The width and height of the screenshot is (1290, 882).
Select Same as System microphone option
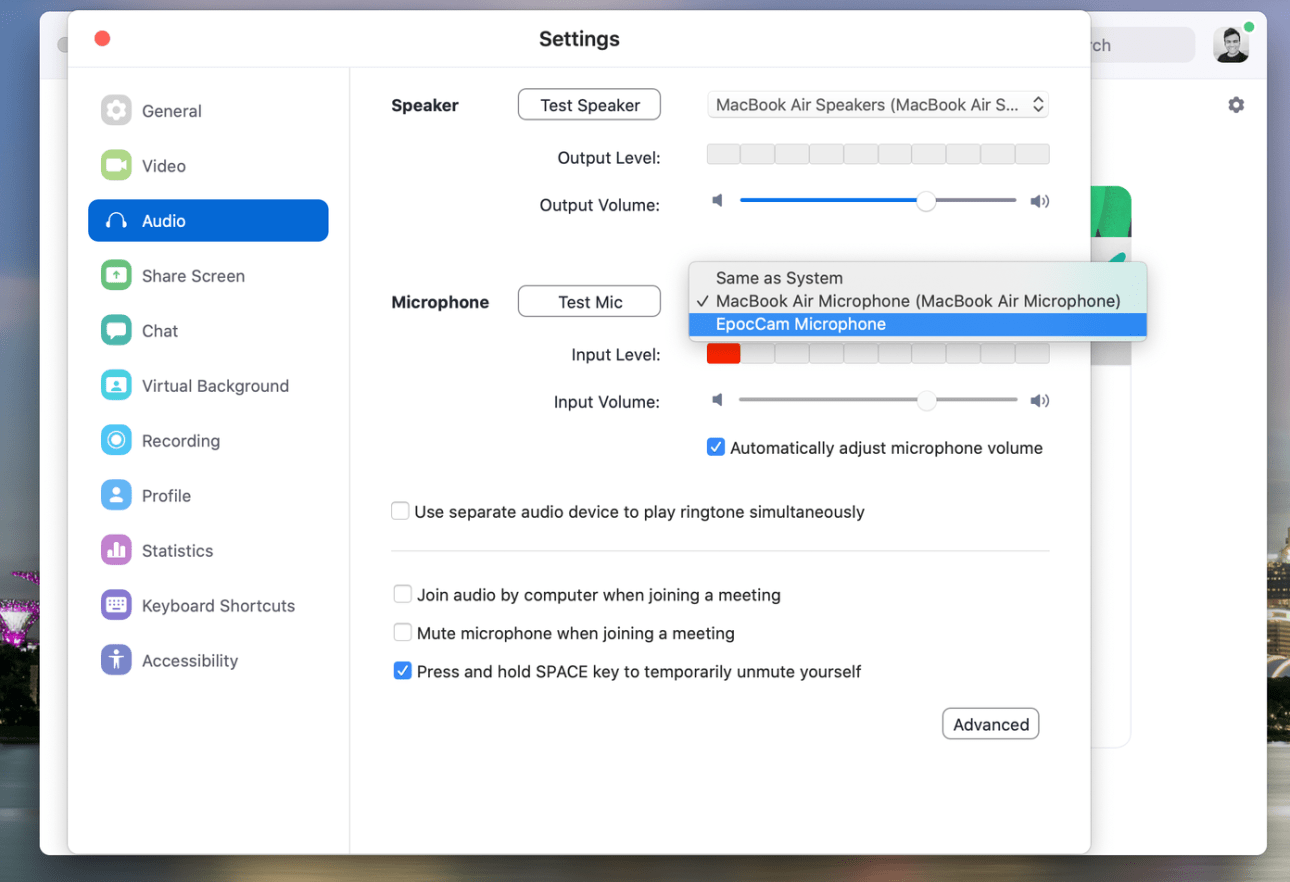coord(778,278)
